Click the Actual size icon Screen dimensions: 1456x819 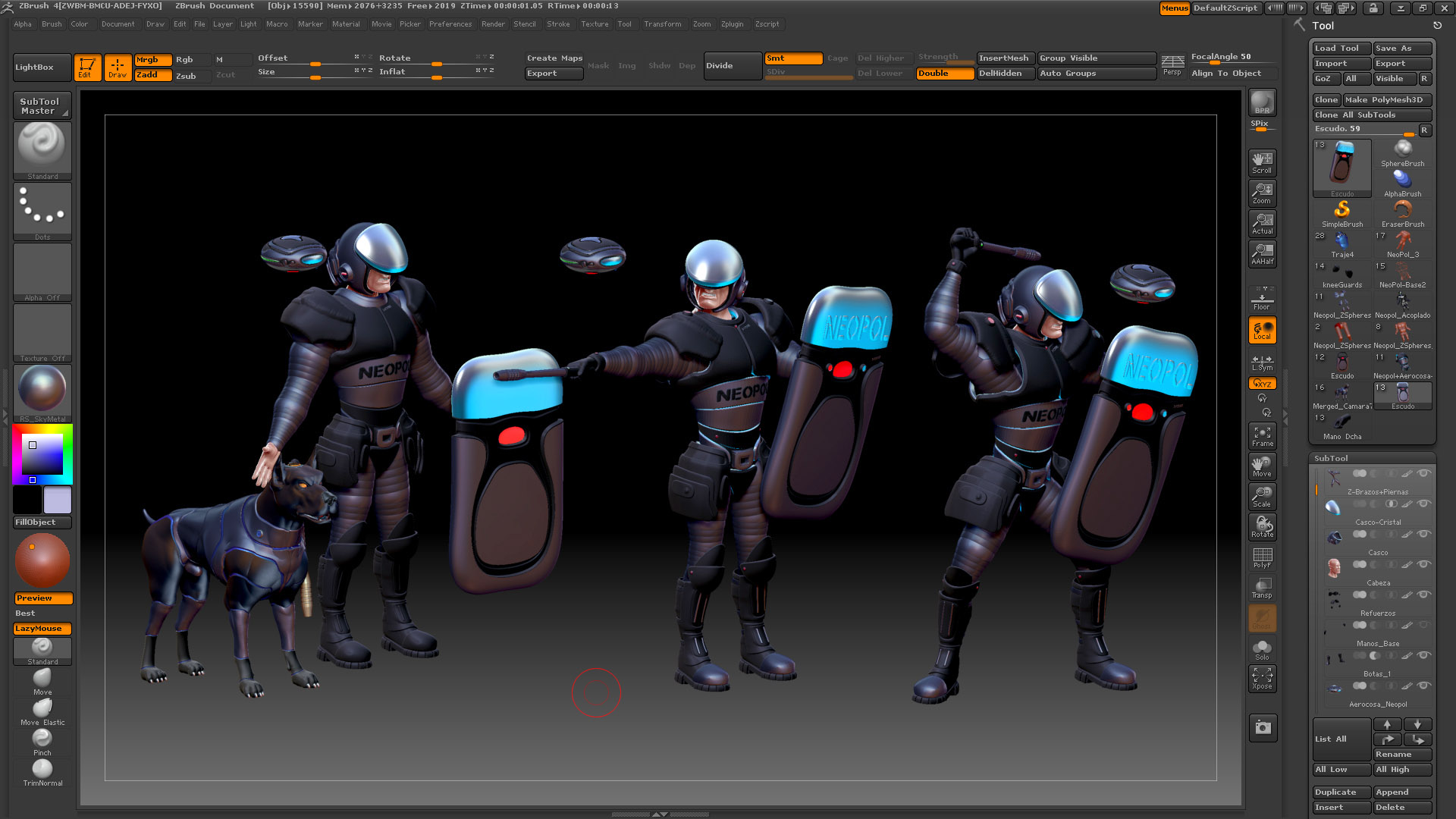(1262, 223)
